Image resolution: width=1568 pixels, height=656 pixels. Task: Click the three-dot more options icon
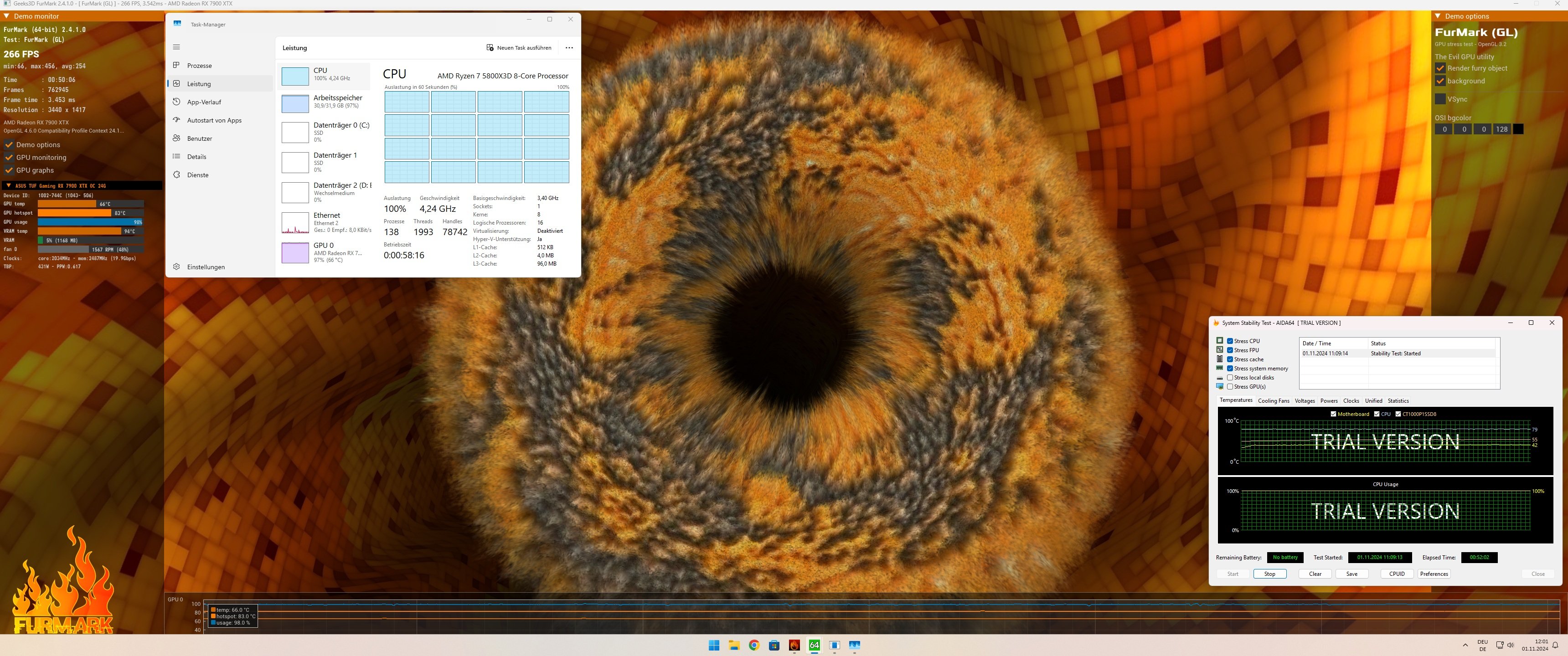coord(569,48)
